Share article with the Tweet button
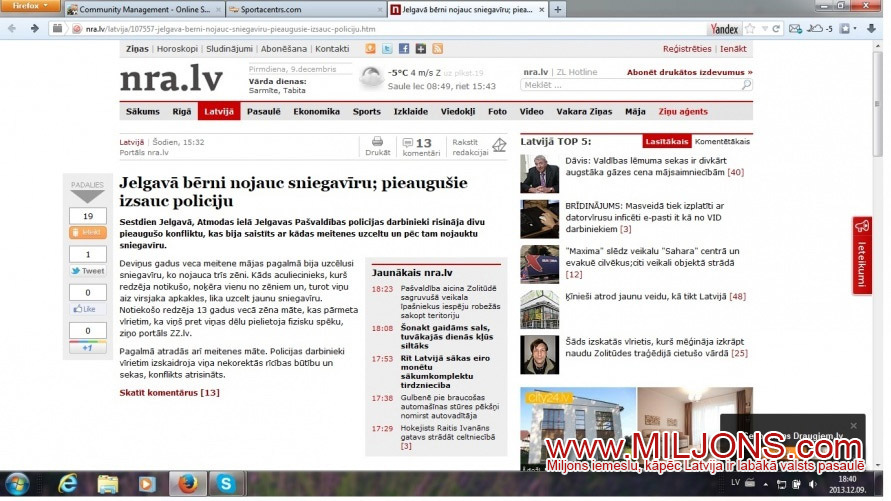Image resolution: width=891 pixels, height=501 pixels. click(88, 270)
